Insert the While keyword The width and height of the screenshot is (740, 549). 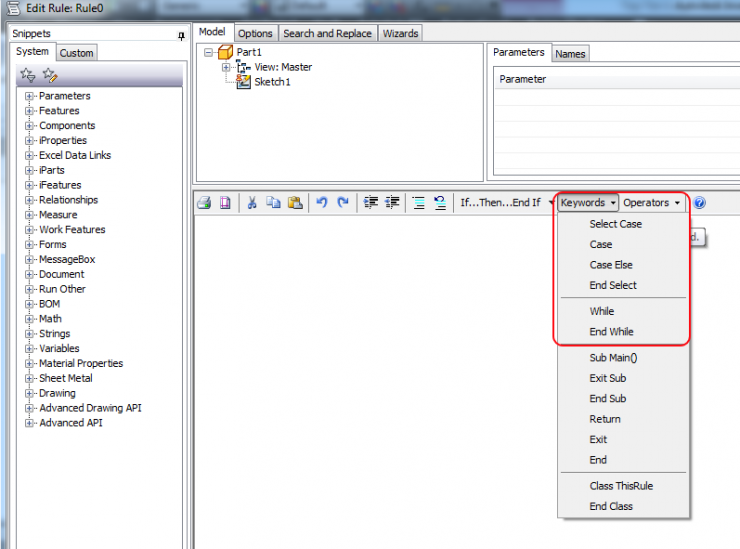pyautogui.click(x=602, y=311)
